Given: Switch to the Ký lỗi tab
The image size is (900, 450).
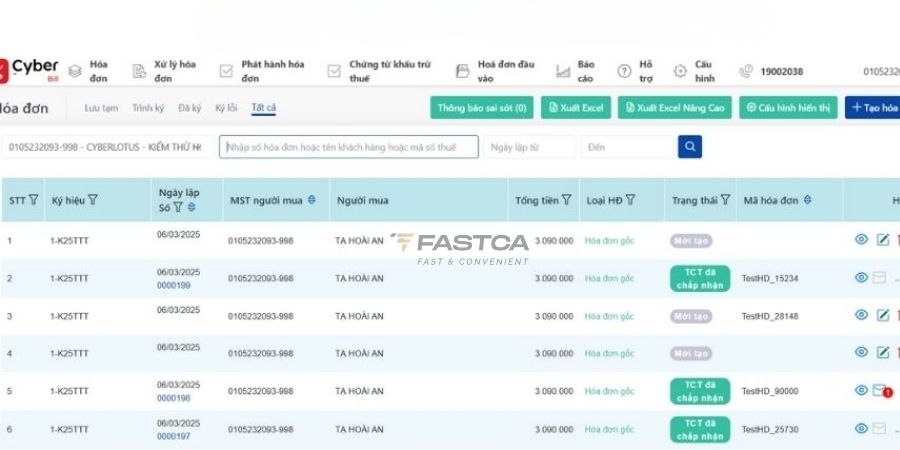Looking at the screenshot, I should click(226, 108).
